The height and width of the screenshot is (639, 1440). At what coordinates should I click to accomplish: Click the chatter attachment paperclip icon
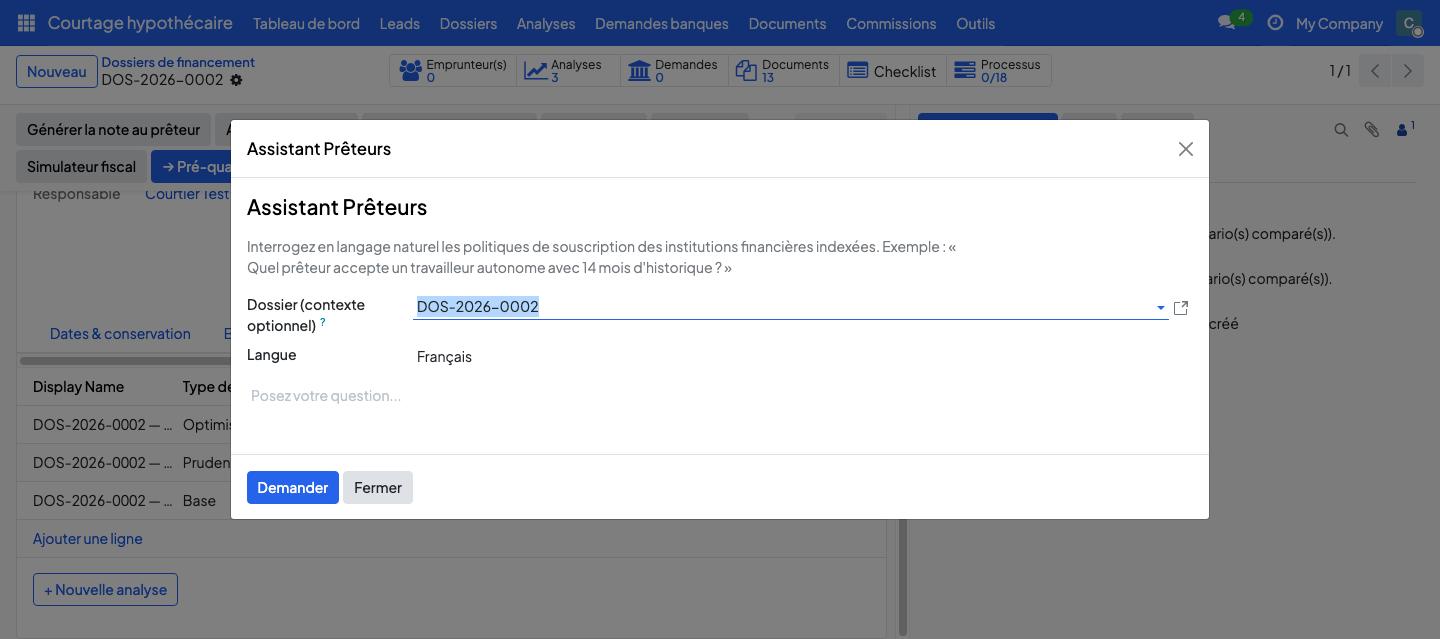(1372, 130)
